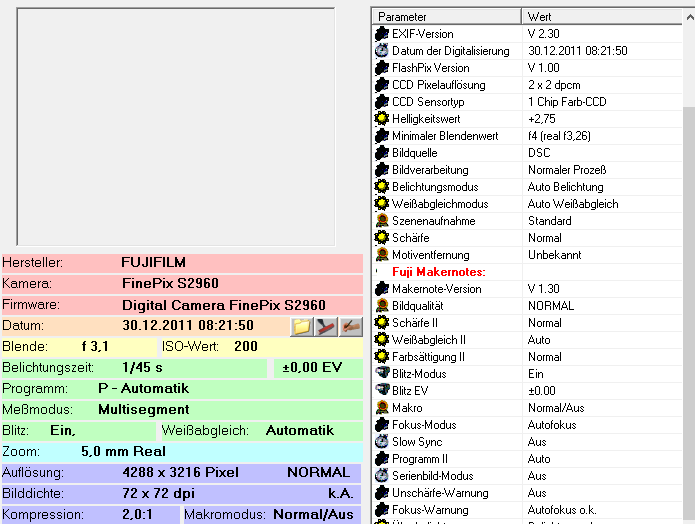Click the clock icon next to Datum der Digitalisierung
The width and height of the screenshot is (695, 524).
382,51
